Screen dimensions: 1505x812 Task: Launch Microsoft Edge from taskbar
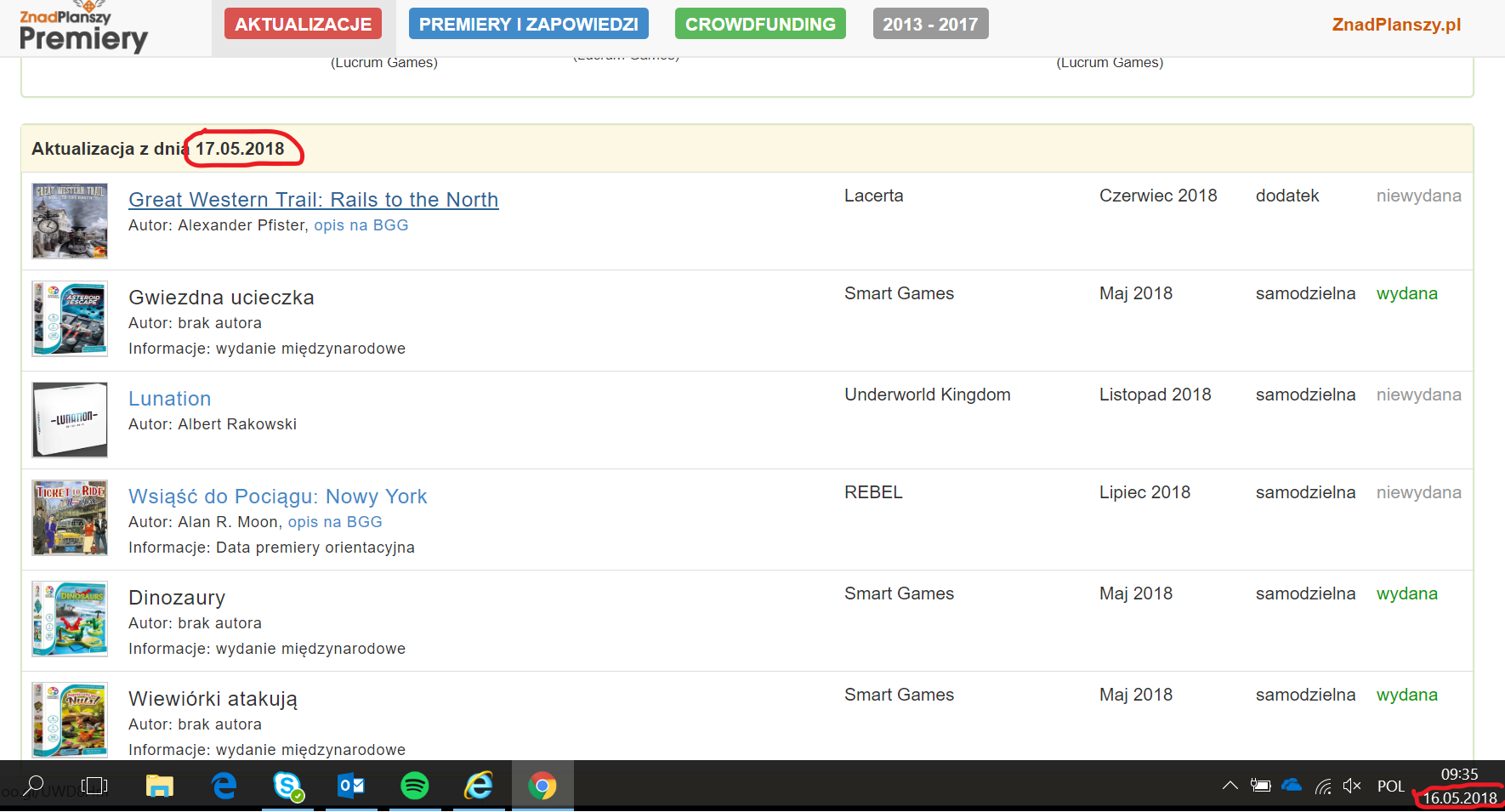224,786
